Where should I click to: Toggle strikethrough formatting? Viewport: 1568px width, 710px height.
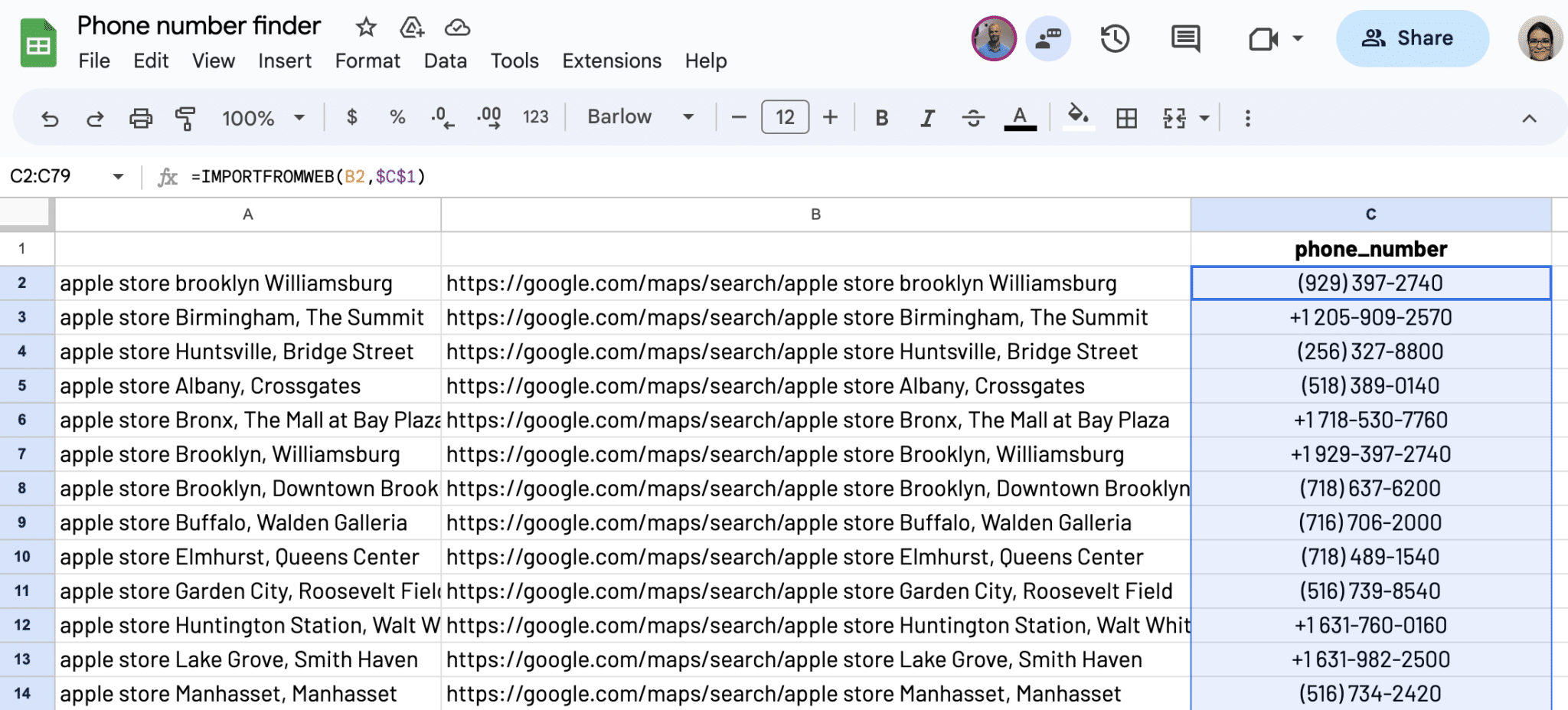coord(972,117)
